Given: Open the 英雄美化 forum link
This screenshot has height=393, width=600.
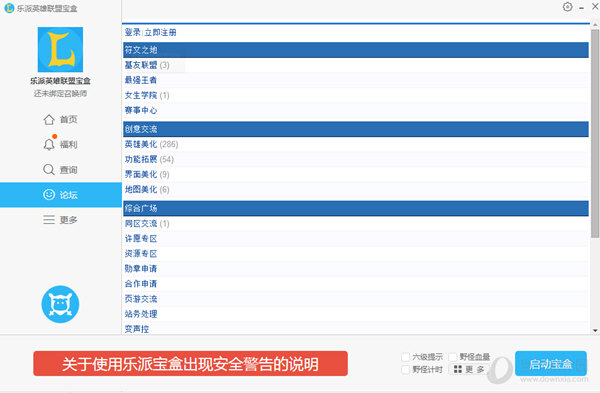Looking at the screenshot, I should tap(141, 144).
